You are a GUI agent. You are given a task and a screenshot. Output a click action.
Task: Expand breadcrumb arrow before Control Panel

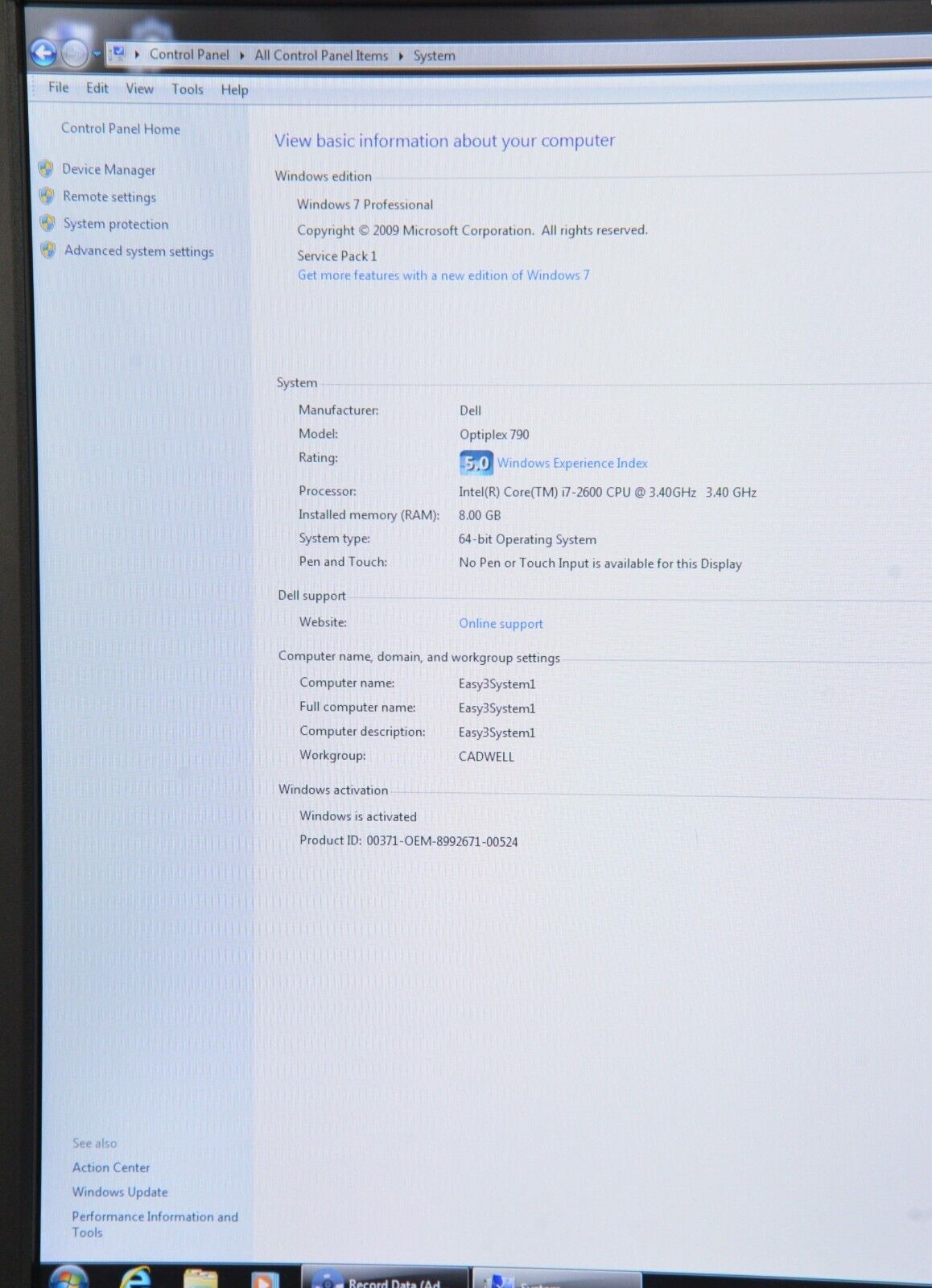click(x=138, y=54)
